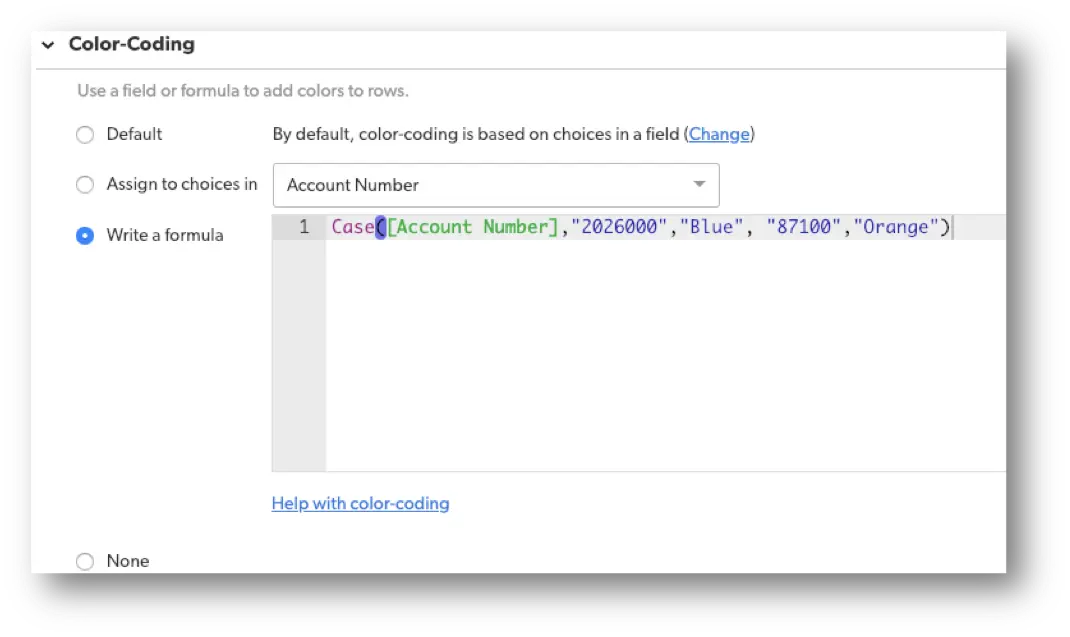Viewport: 1070px width, 637px height.
Task: Open Help with color-coding
Action: click(360, 503)
